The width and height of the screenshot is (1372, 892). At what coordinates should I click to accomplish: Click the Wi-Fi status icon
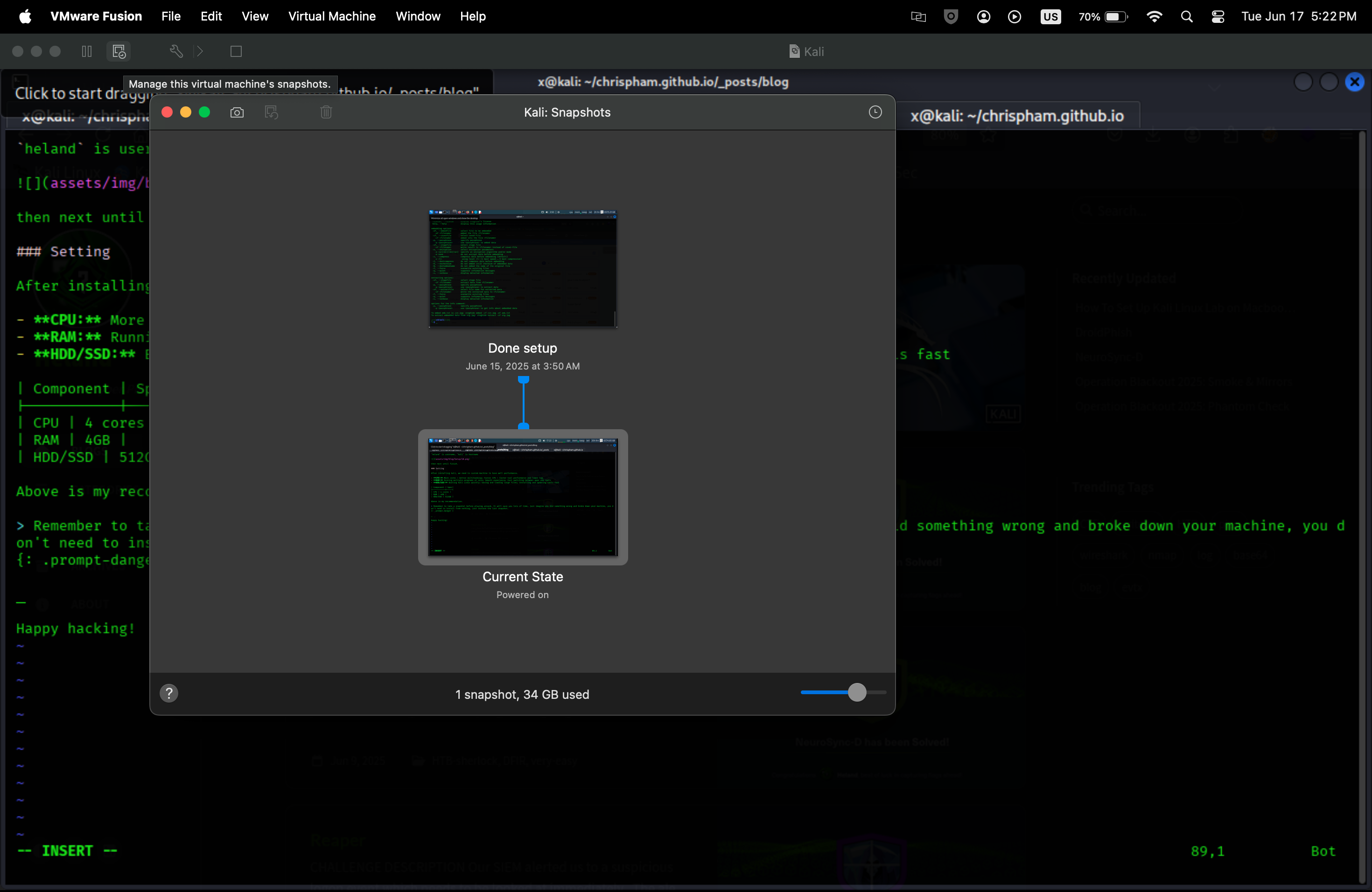tap(1154, 17)
